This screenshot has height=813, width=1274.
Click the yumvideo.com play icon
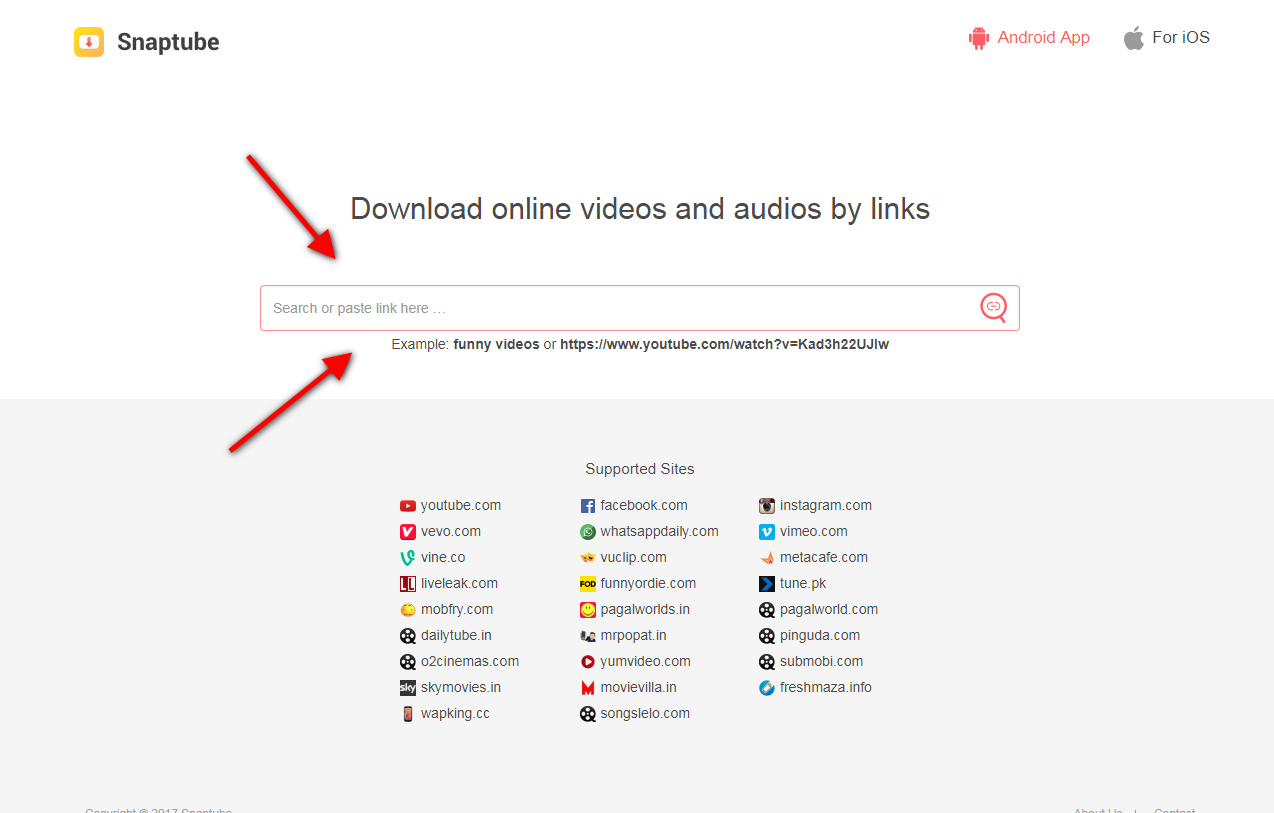(588, 662)
